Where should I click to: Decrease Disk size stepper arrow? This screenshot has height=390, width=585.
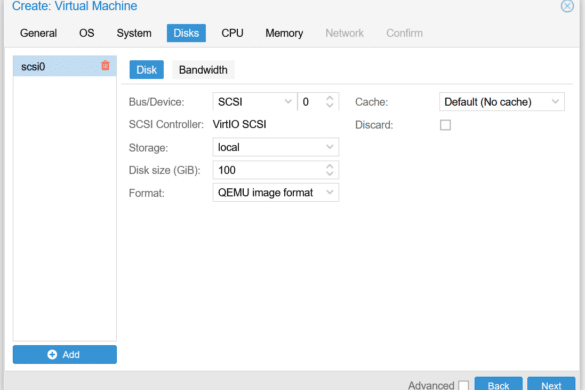click(x=329, y=174)
